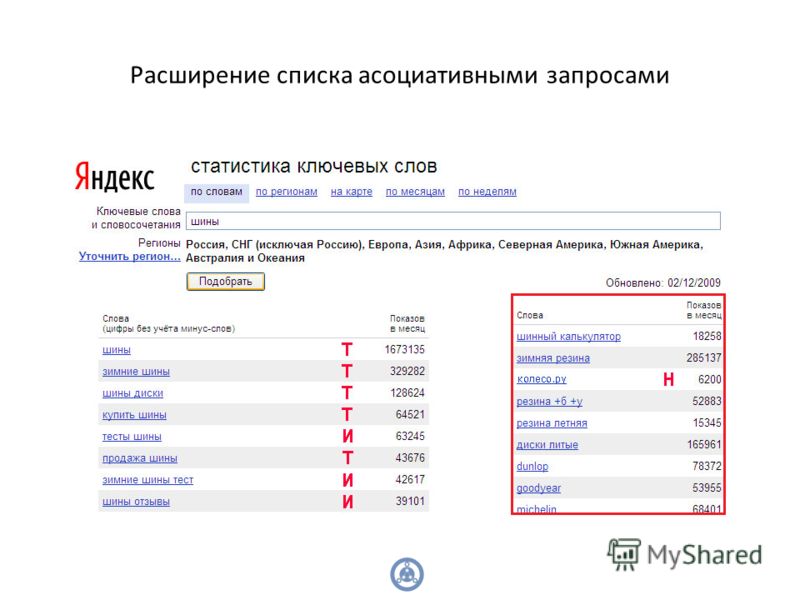The height and width of the screenshot is (600, 800).
Task: Click the value 1673135 for 'шины'
Action: [405, 349]
